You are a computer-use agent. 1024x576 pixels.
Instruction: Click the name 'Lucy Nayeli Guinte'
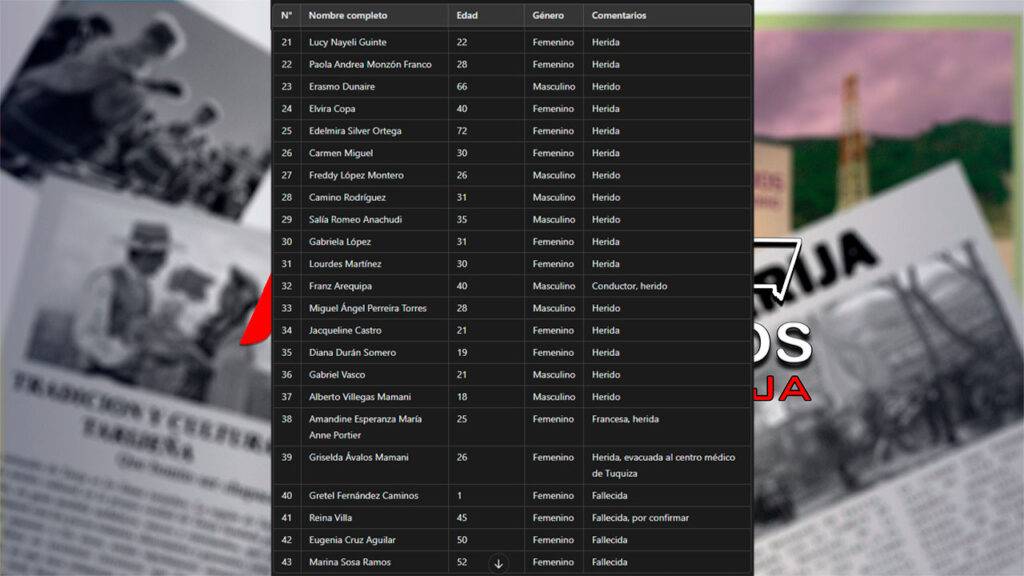347,42
